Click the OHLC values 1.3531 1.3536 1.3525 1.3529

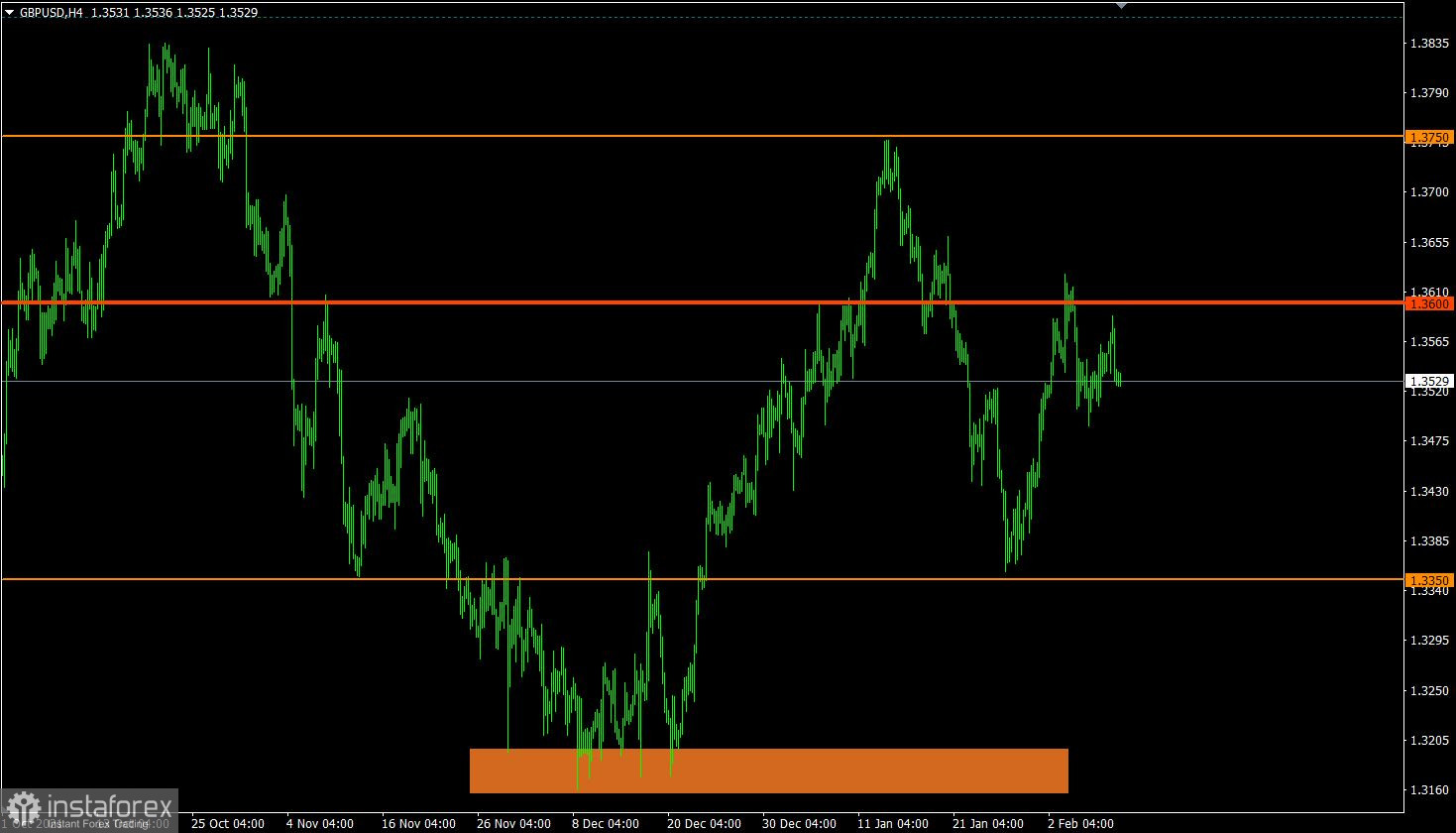tap(173, 13)
